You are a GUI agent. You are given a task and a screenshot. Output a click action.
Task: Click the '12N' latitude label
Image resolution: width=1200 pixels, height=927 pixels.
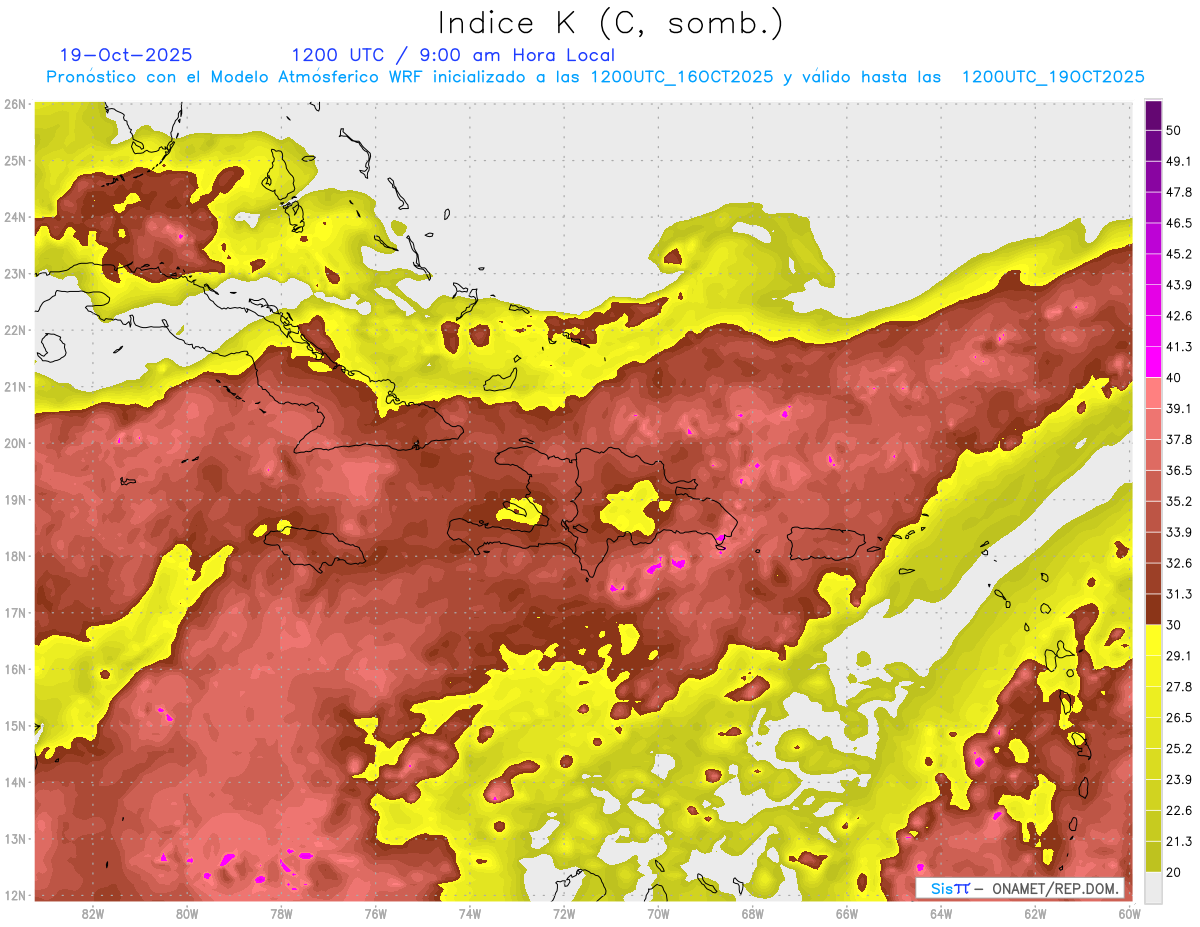(15, 895)
